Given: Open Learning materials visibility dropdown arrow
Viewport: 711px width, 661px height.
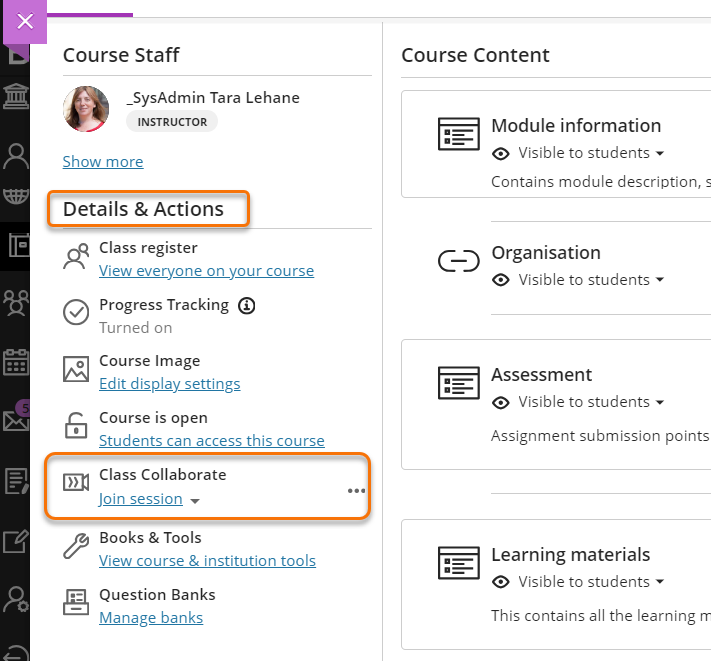Looking at the screenshot, I should pos(660,582).
